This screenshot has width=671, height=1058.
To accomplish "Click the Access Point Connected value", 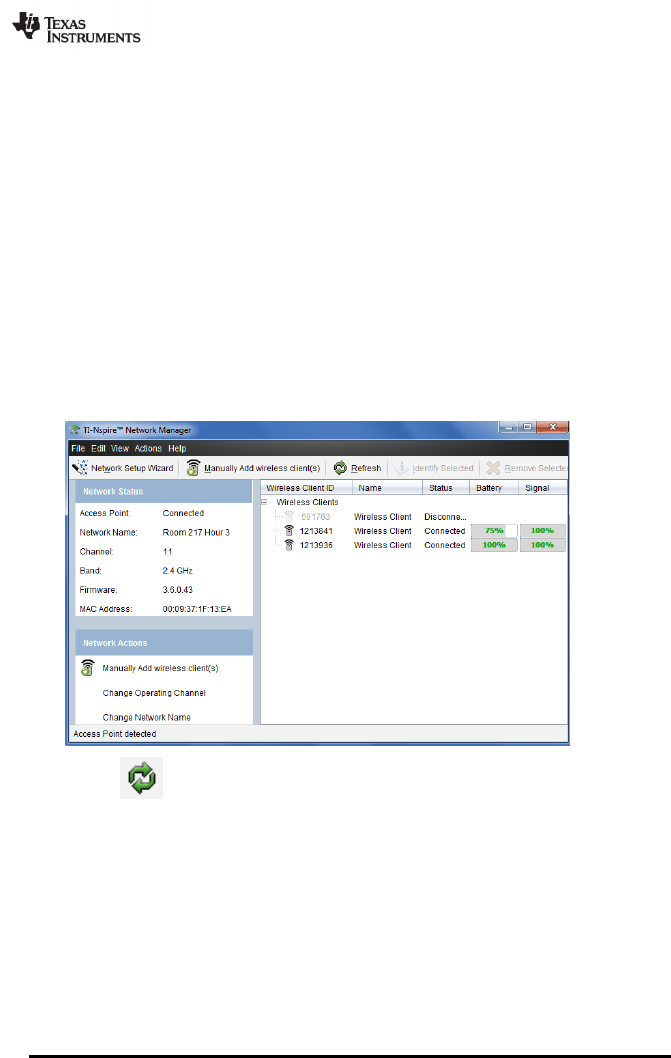I will point(183,513).
